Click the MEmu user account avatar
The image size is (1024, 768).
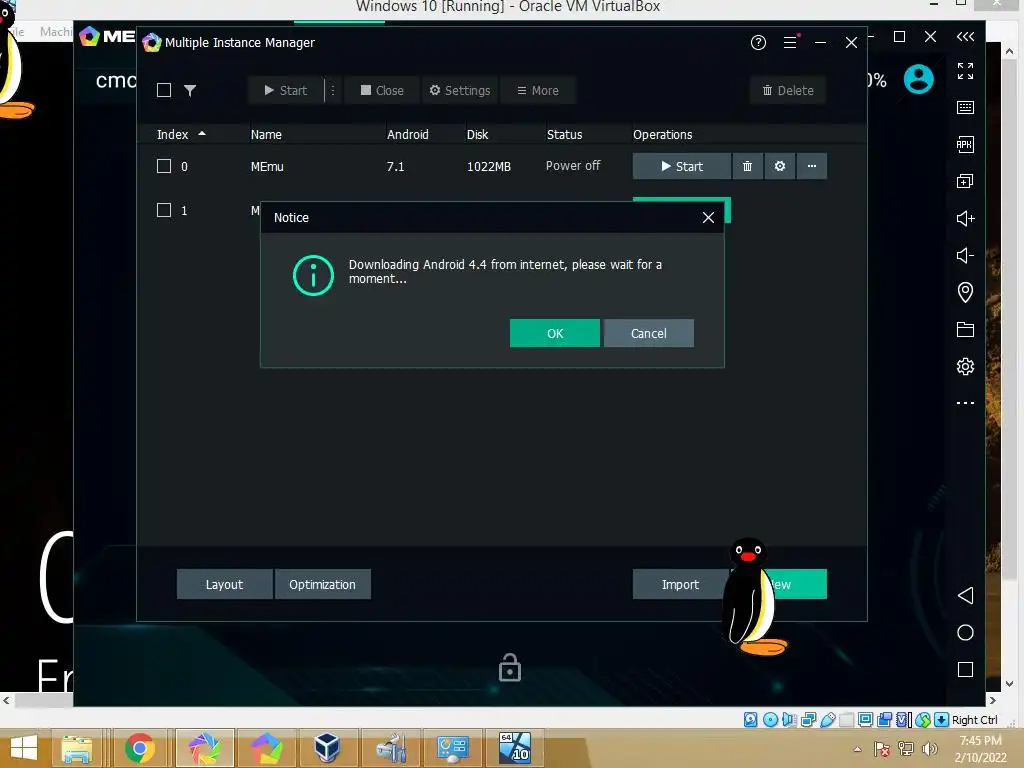pyautogui.click(x=918, y=79)
